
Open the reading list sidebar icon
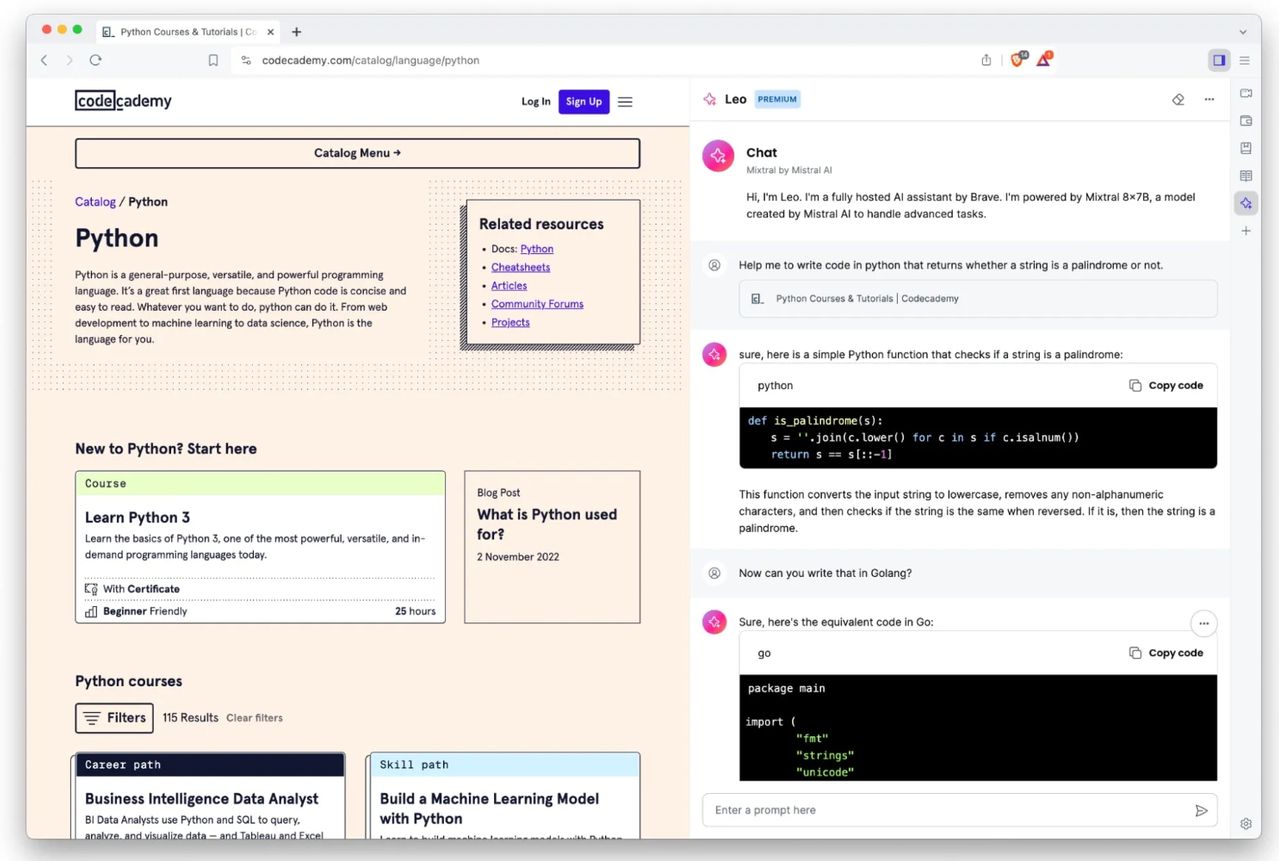coord(1245,176)
